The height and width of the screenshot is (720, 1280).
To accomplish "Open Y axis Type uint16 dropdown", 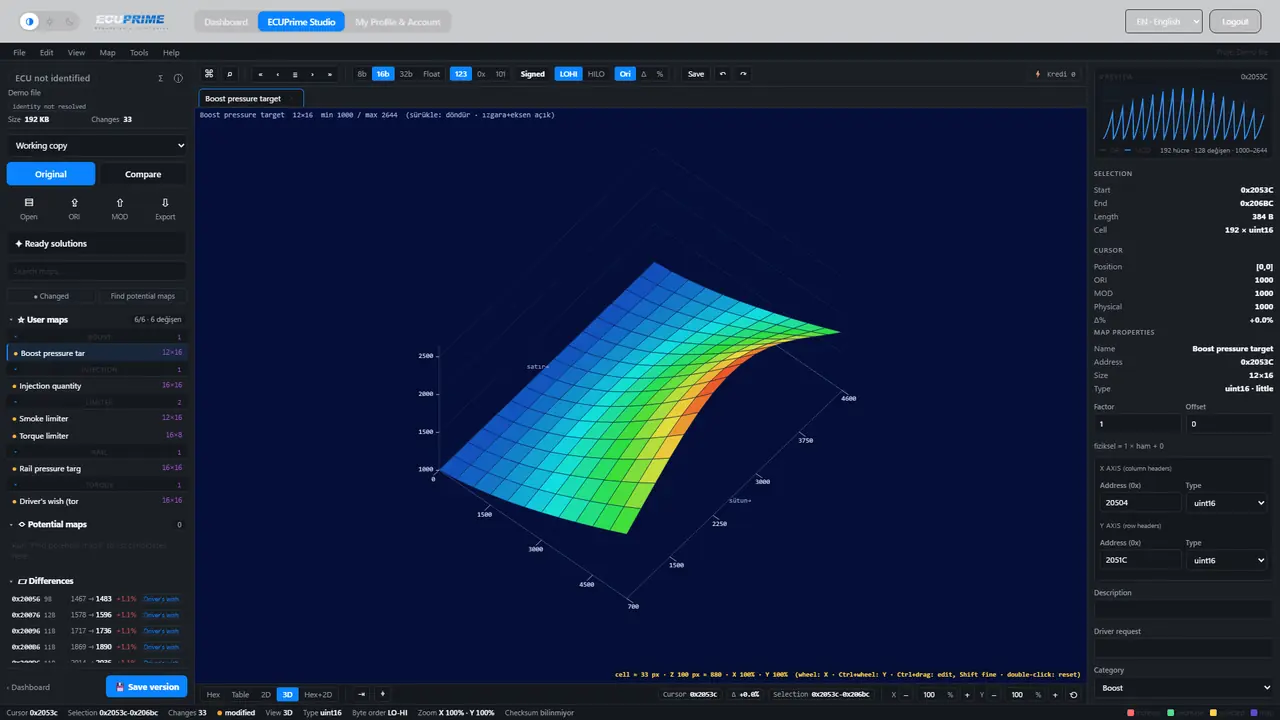I will [1227, 560].
